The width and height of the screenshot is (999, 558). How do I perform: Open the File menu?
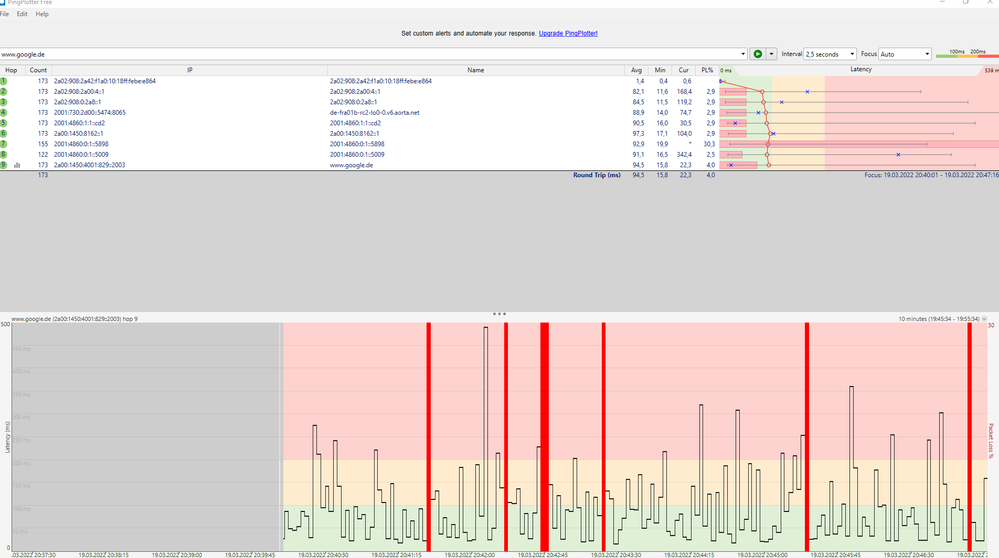coord(4,14)
